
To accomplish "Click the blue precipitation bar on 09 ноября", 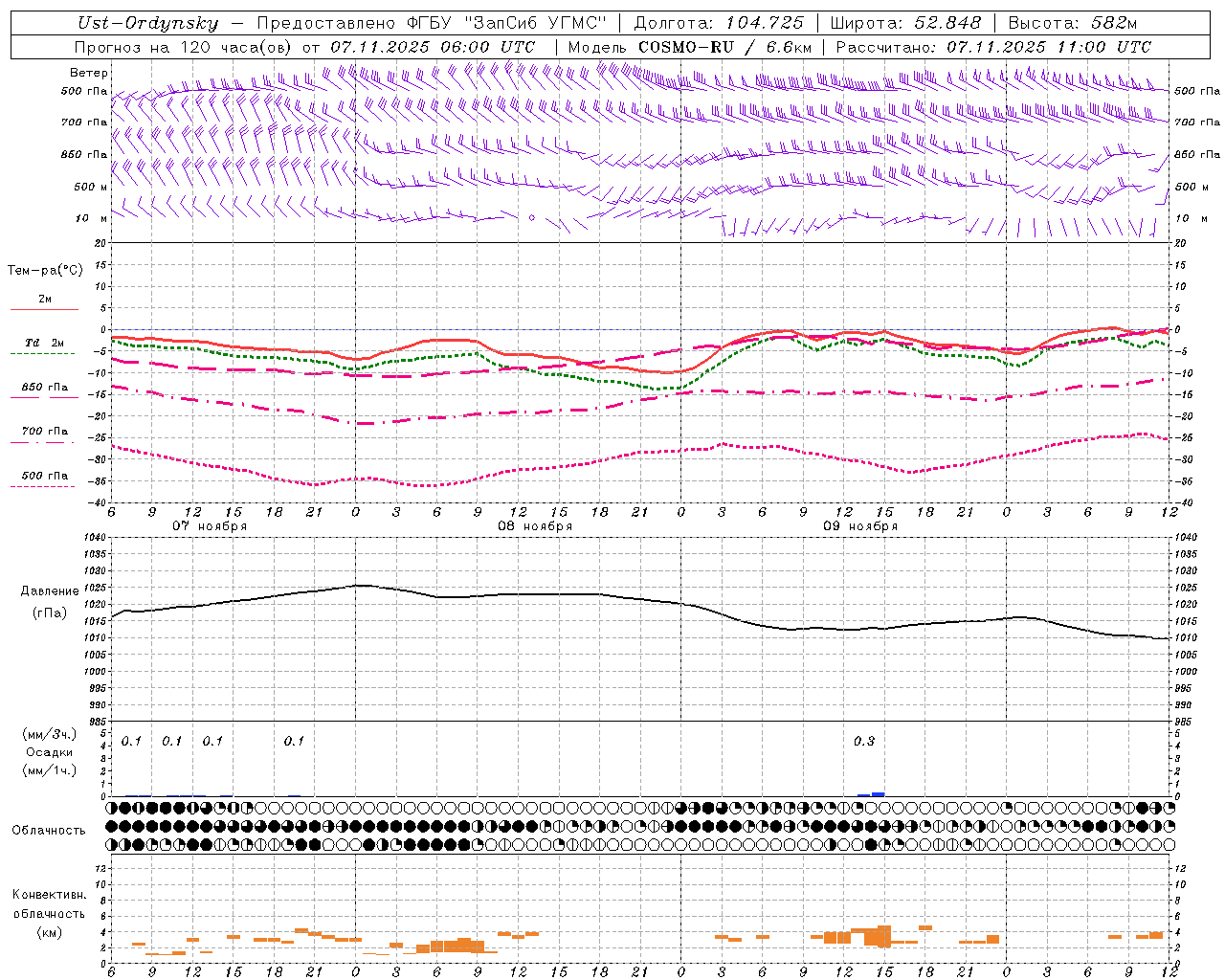I will [x=878, y=794].
